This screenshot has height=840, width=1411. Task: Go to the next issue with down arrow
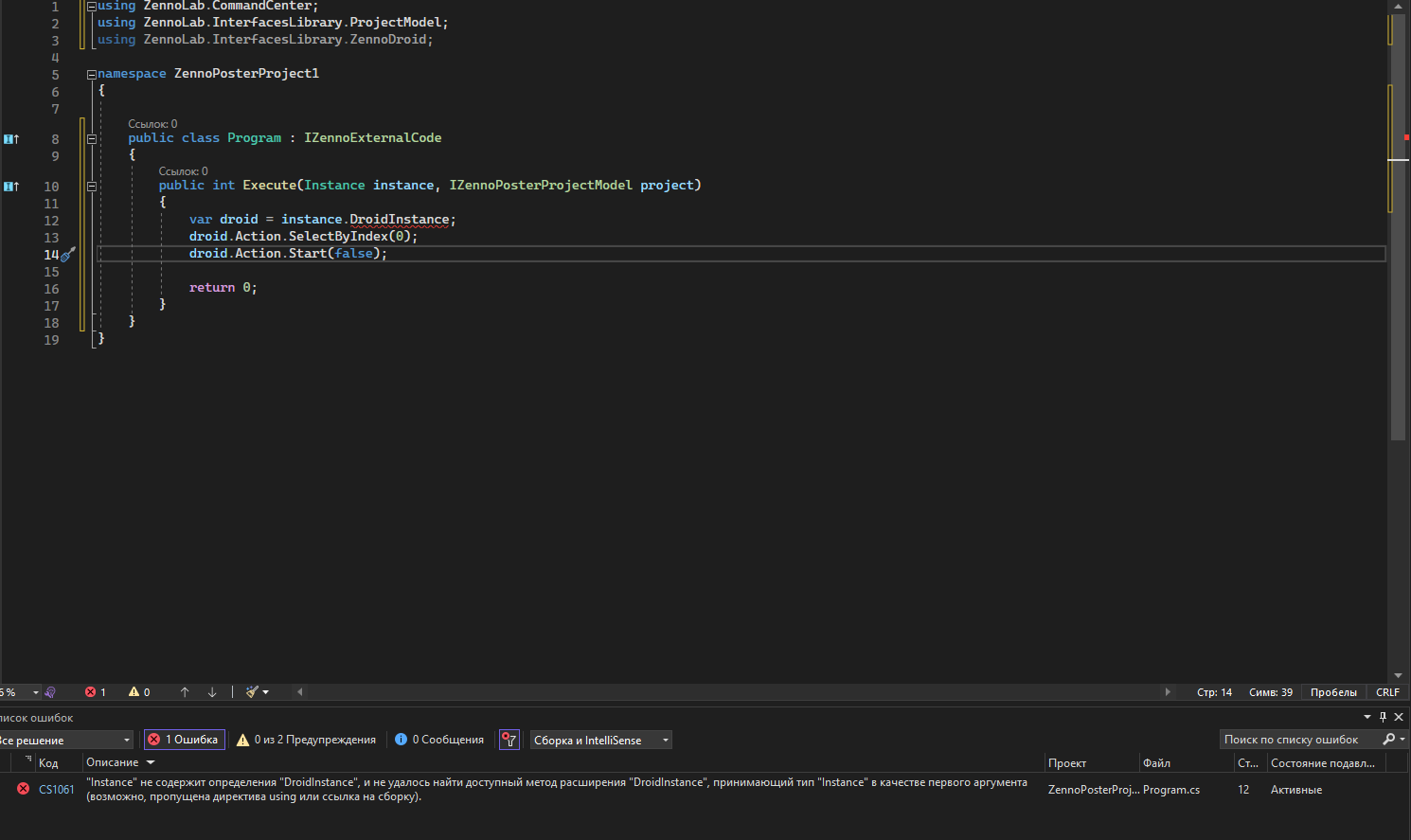pyautogui.click(x=212, y=692)
